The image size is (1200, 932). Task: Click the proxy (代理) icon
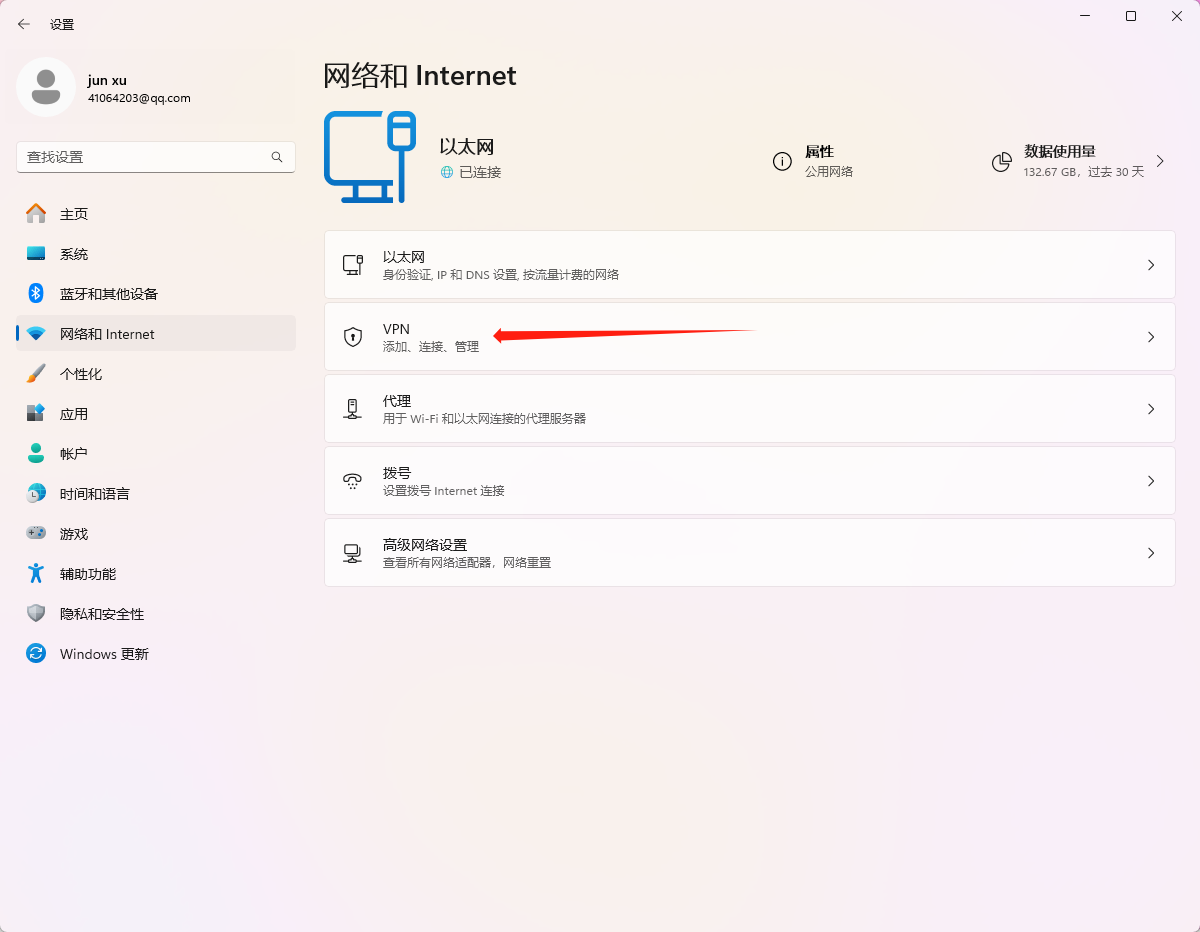point(352,409)
